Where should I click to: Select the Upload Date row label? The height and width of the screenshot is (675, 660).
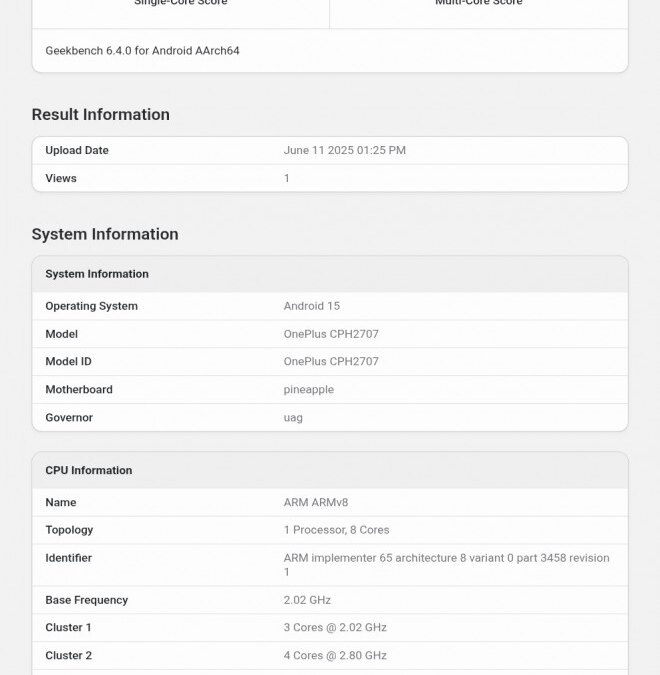coord(77,151)
